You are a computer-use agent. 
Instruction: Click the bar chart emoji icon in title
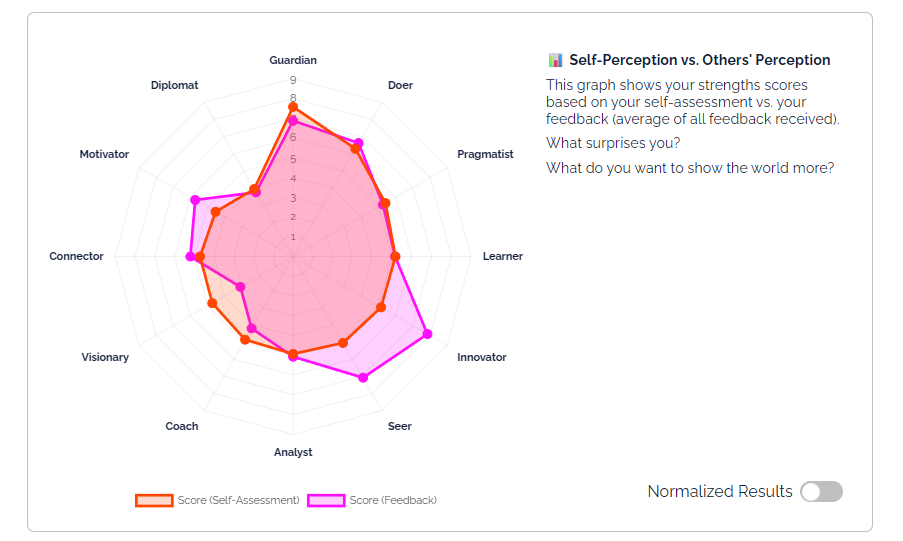coord(555,60)
